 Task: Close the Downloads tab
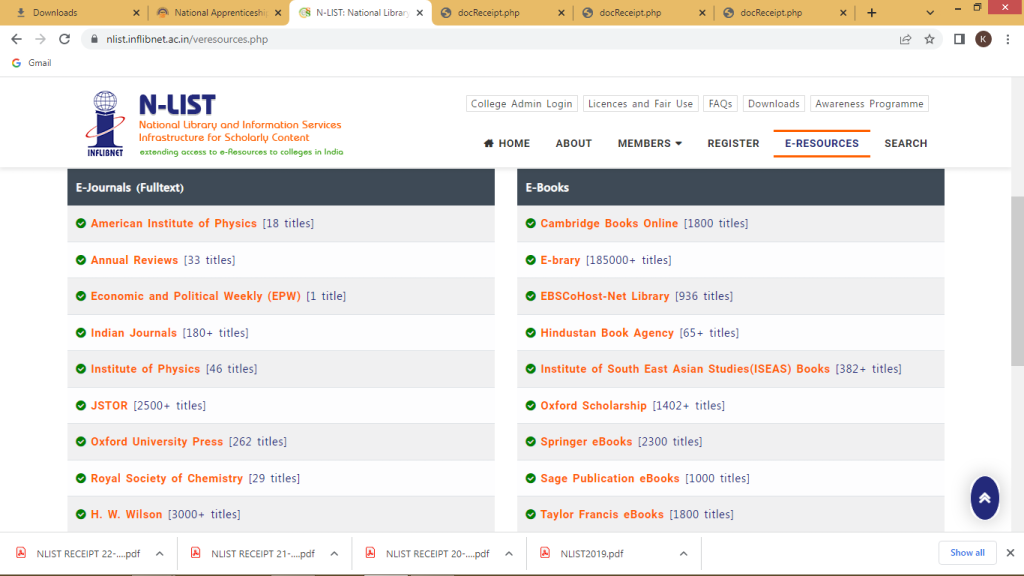pyautogui.click(x=136, y=12)
